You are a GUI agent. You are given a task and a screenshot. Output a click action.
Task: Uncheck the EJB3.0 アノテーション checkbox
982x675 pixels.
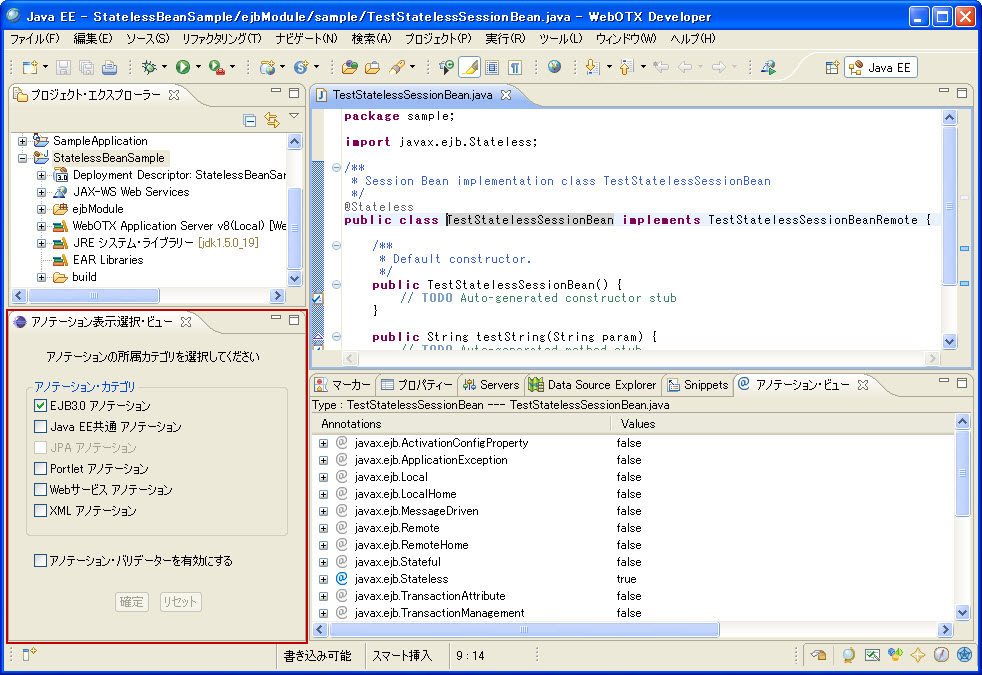pyautogui.click(x=41, y=406)
